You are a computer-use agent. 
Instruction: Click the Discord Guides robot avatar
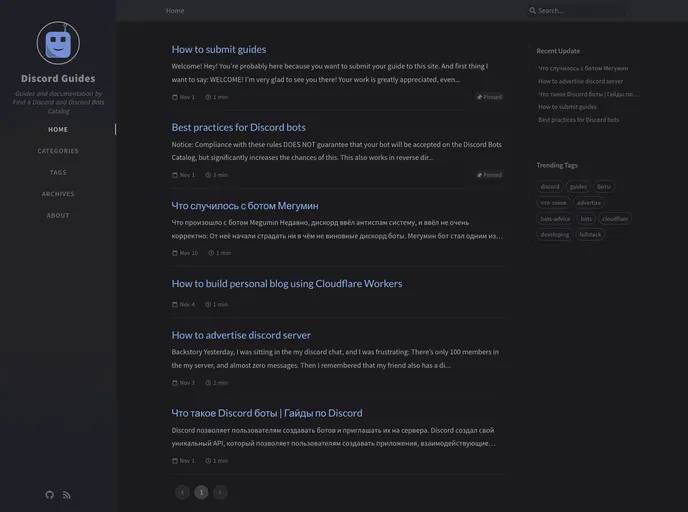pyautogui.click(x=58, y=43)
